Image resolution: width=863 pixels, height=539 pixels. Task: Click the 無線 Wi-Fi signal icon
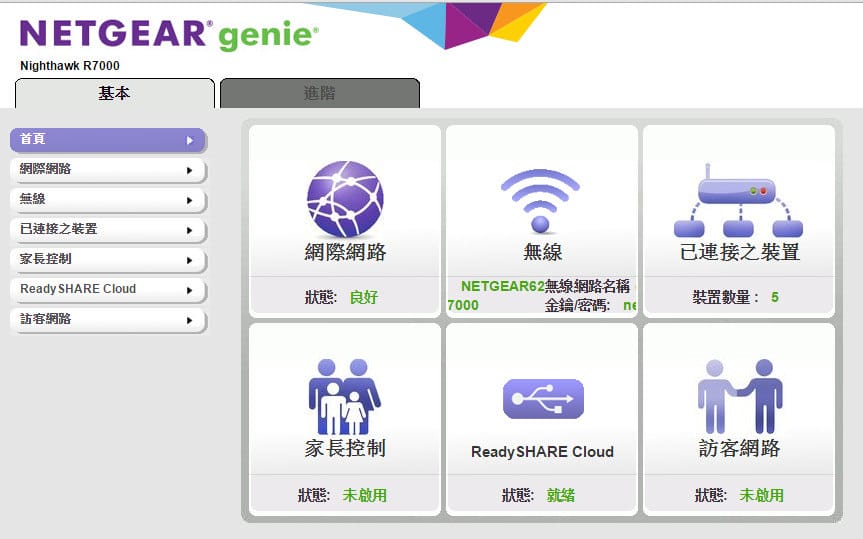tap(540, 200)
